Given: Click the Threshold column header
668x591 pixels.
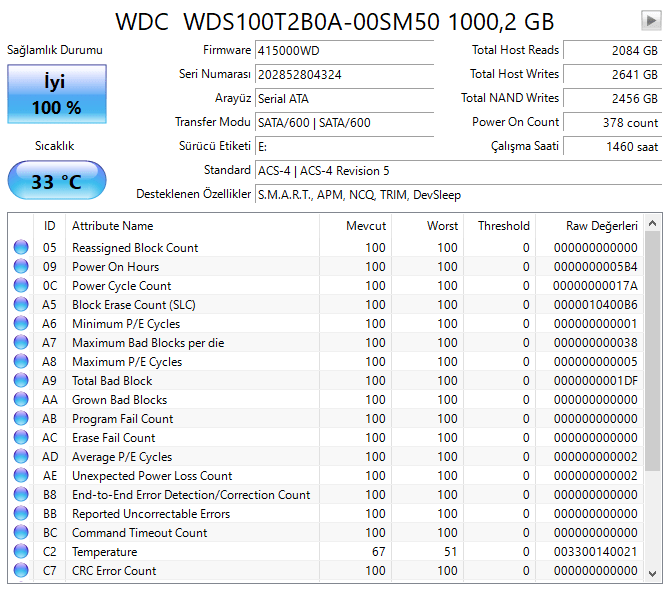Looking at the screenshot, I should (x=499, y=225).
